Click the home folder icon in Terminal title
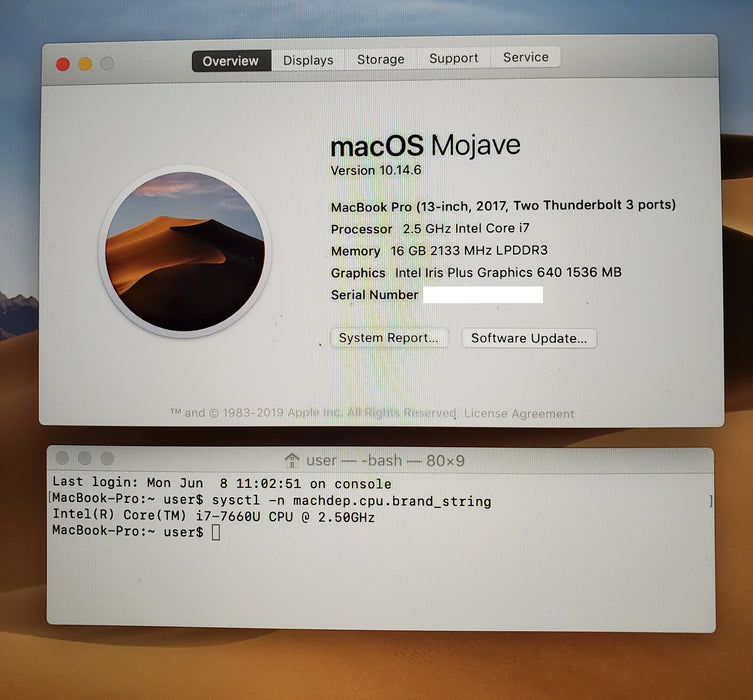Screen dimensions: 753x700 point(291,460)
